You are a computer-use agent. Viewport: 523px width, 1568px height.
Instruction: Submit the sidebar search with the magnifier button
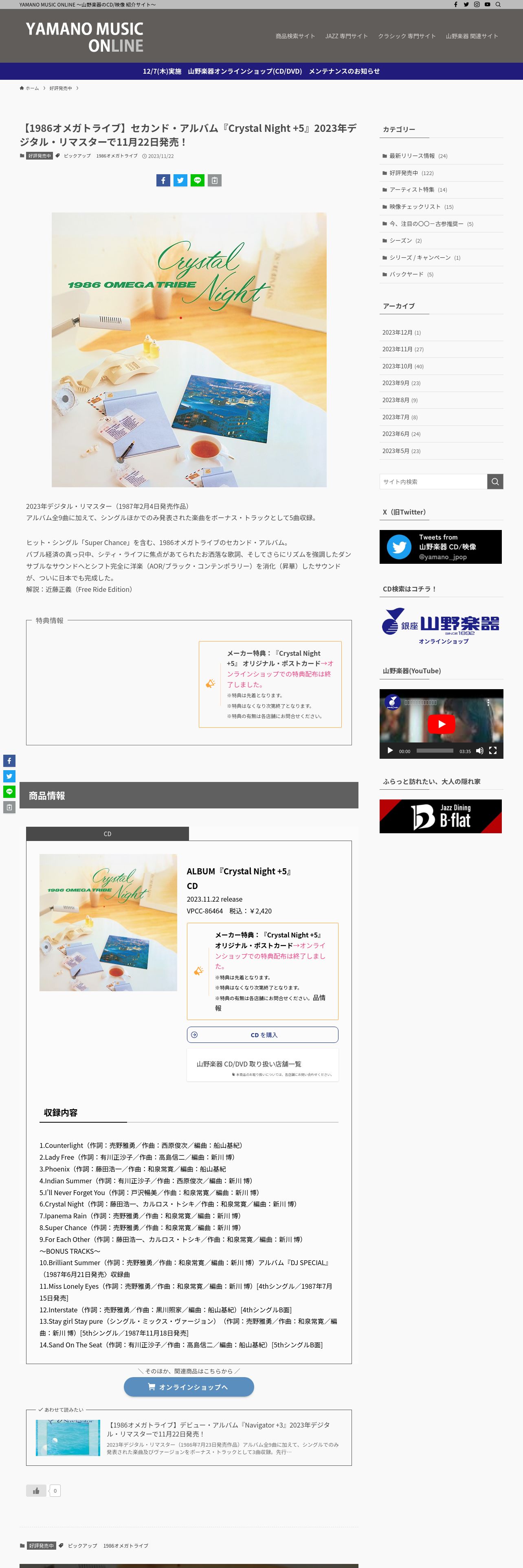tap(495, 482)
